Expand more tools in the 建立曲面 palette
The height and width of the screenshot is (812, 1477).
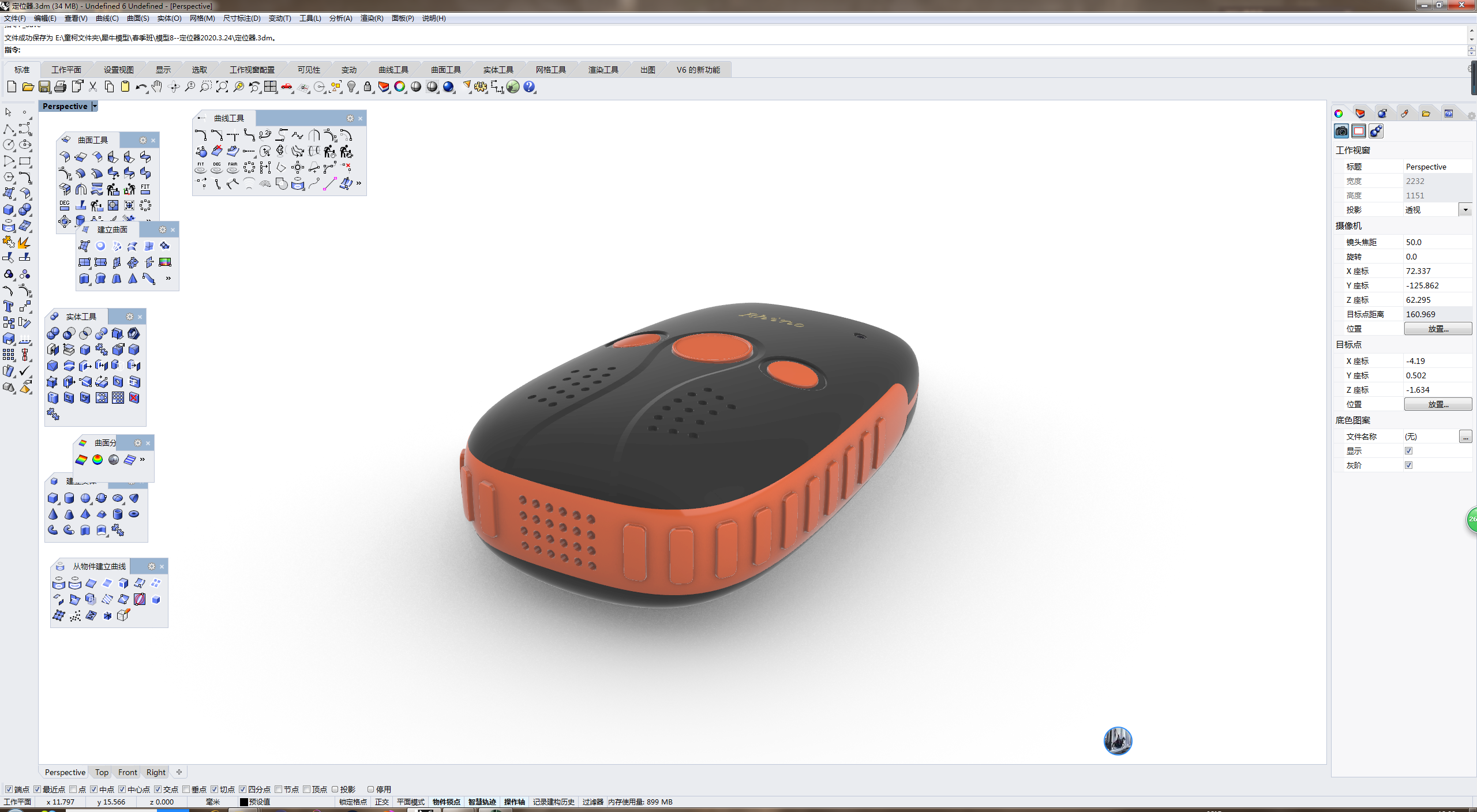(x=168, y=279)
